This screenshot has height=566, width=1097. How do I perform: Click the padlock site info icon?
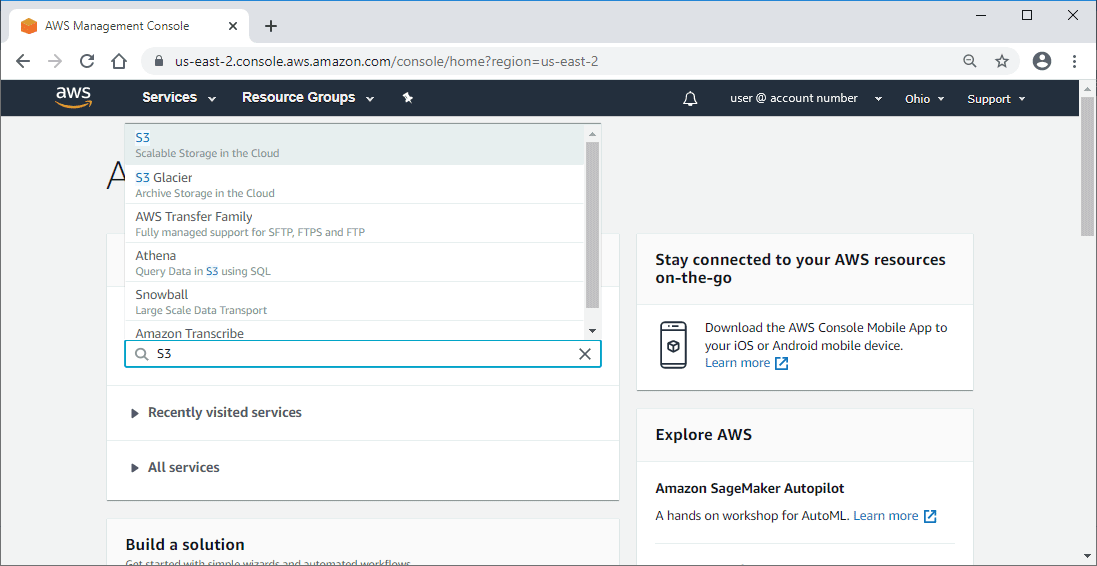tap(159, 62)
